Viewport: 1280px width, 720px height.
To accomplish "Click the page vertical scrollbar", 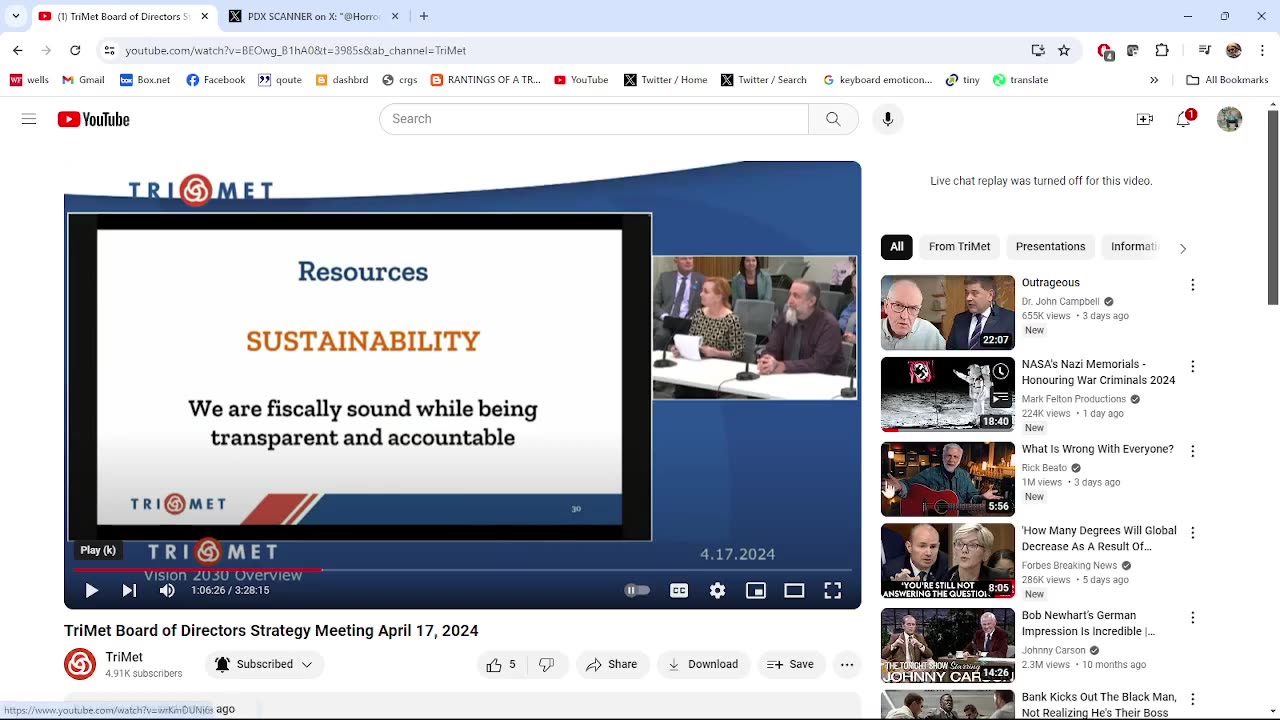I will pyautogui.click(x=1272, y=205).
